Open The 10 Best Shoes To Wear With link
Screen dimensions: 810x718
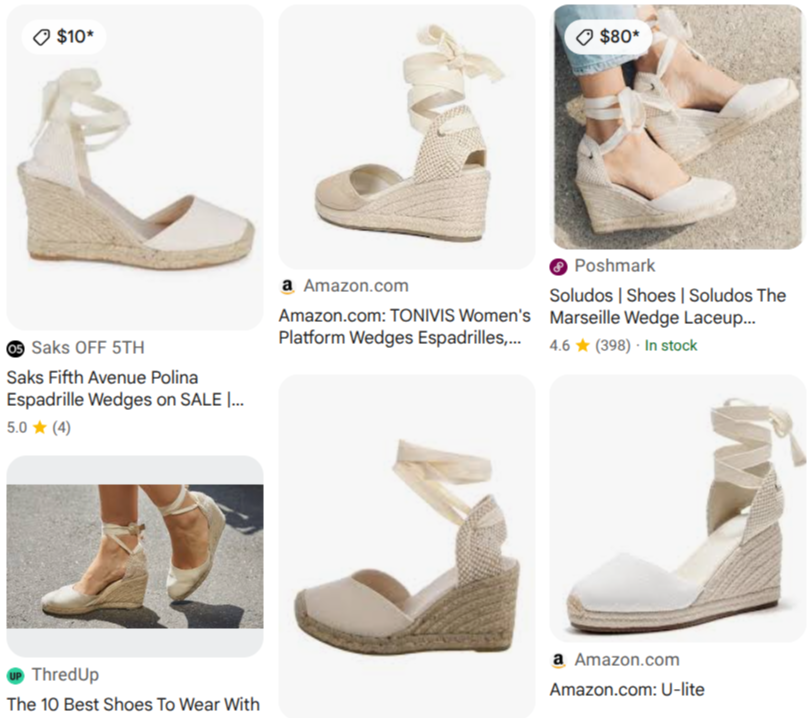click(x=133, y=705)
